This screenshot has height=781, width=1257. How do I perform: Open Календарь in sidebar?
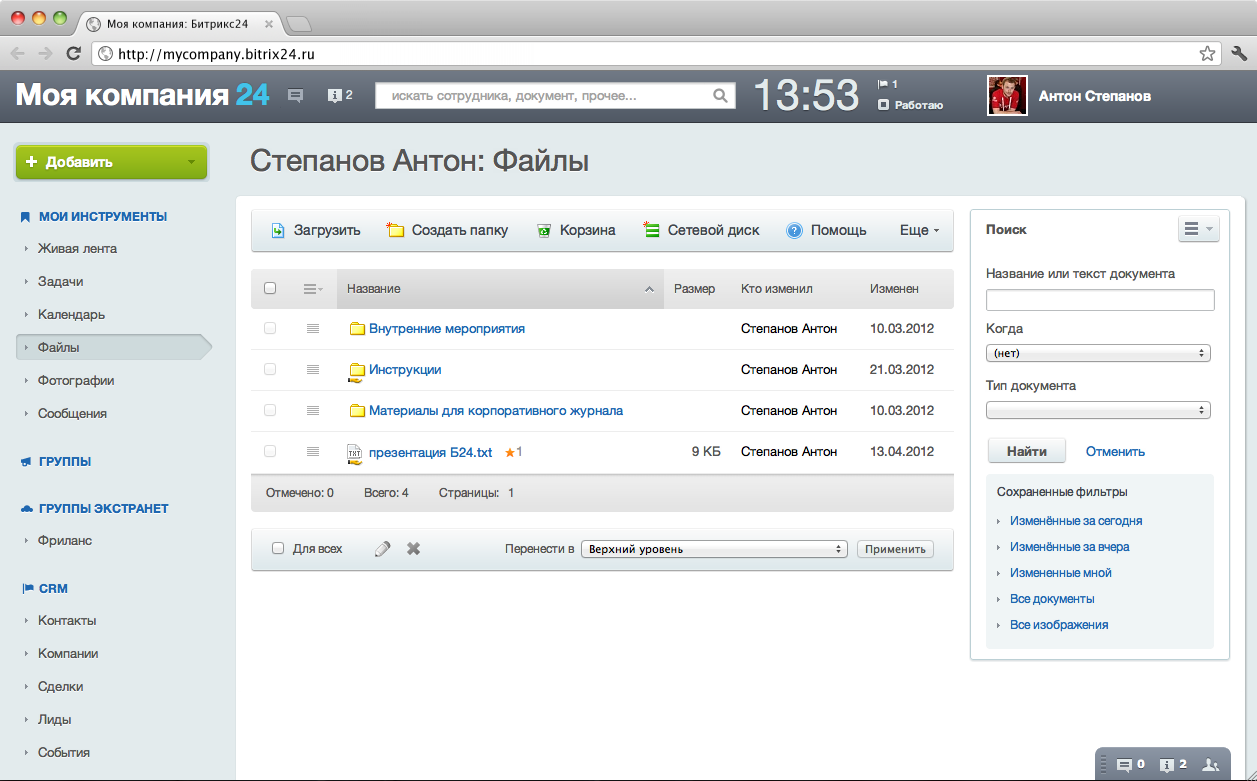pyautogui.click(x=71, y=315)
